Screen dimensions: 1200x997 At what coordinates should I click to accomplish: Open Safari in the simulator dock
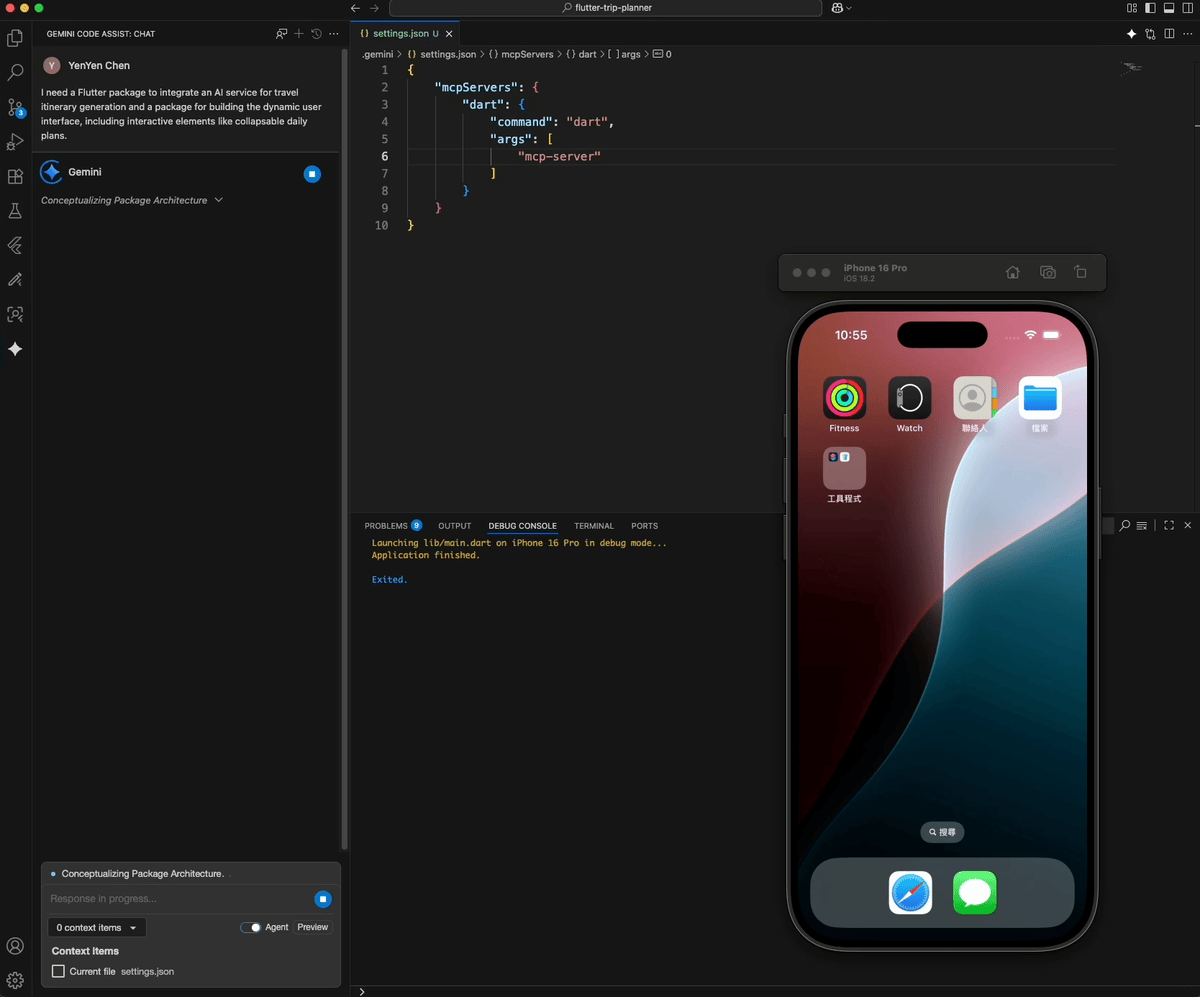point(910,892)
